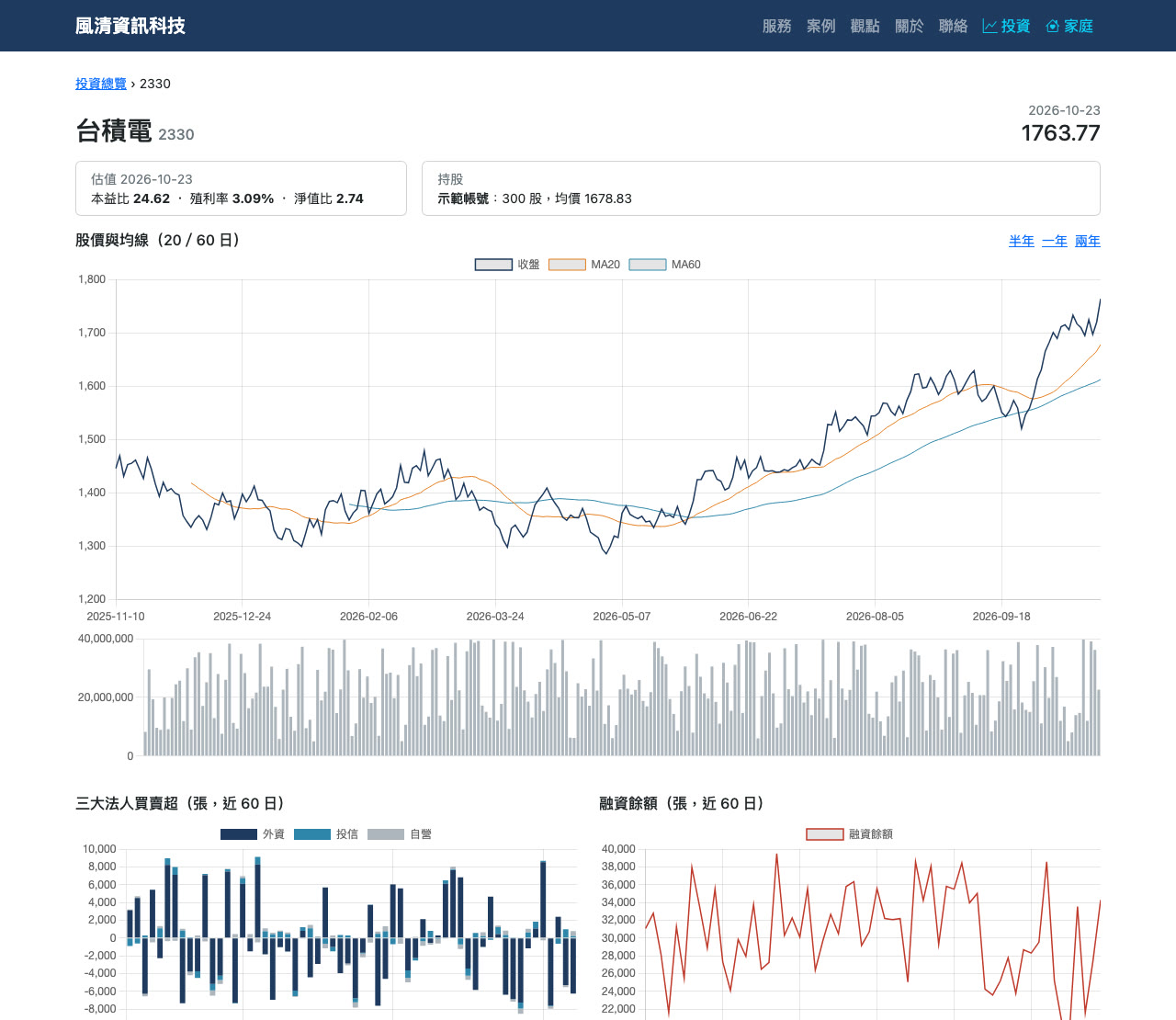Click the 收盤 legend color box

493,265
